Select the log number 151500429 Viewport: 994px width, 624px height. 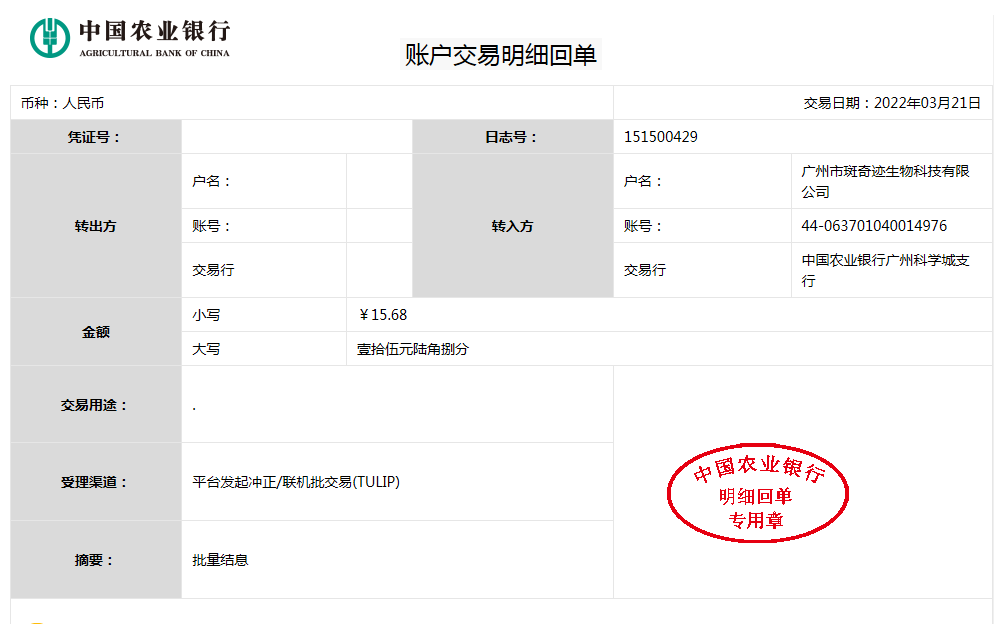tap(661, 137)
